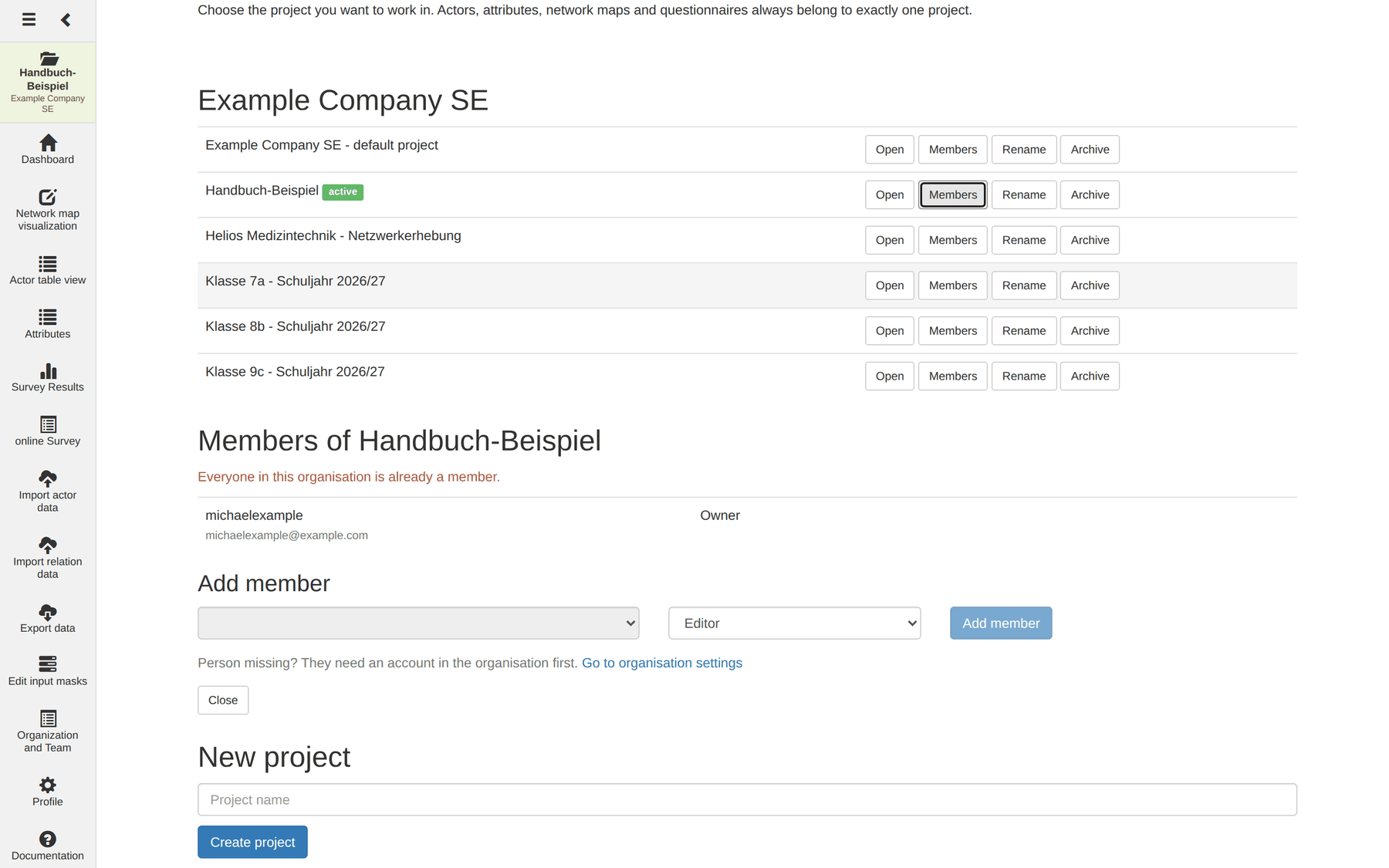Screen dimensions: 1389x868
Task: Rename Klasse 8b project
Action: [1024, 331]
